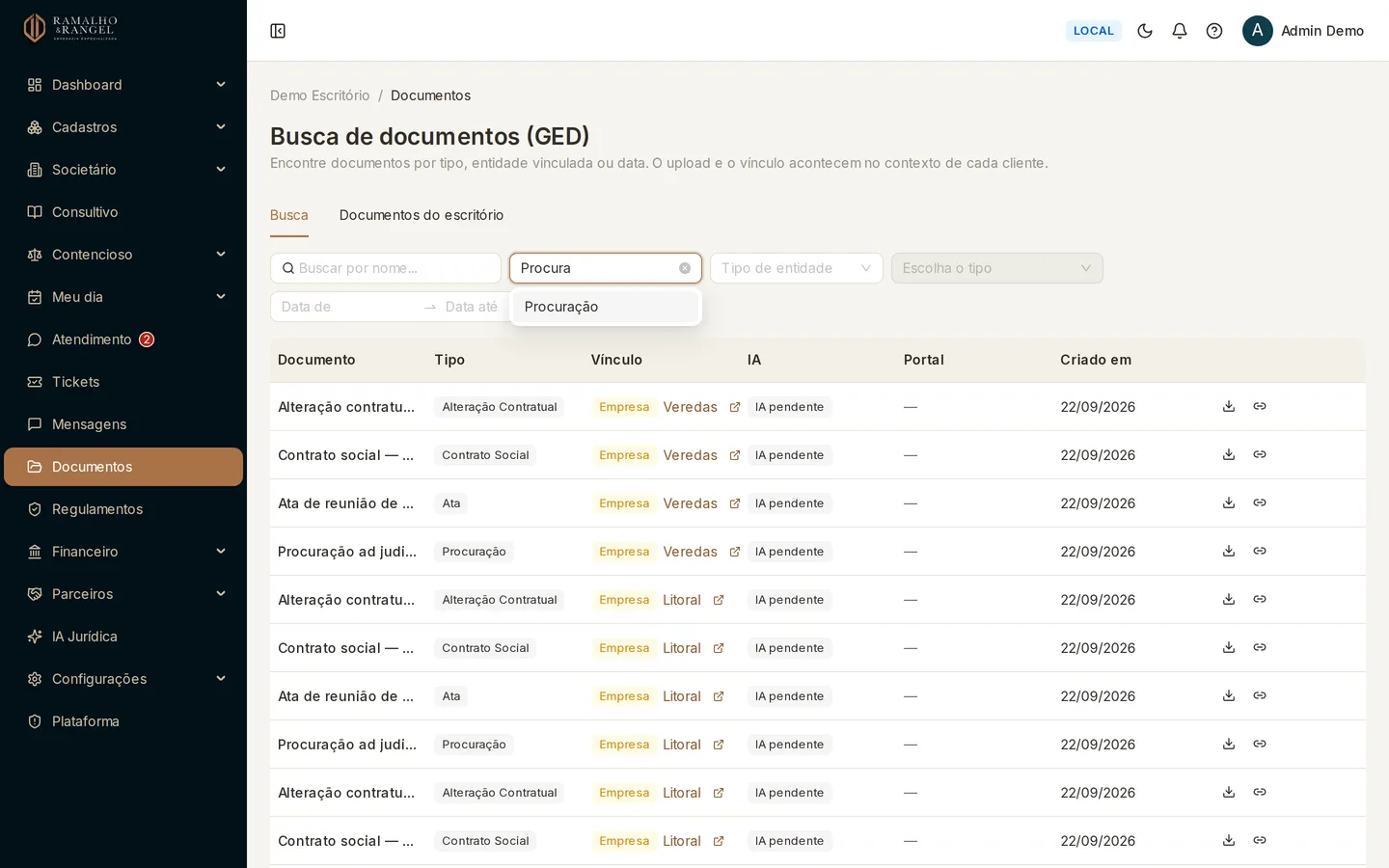Click IA pendente badge in first row
1389x868 pixels.
(789, 407)
